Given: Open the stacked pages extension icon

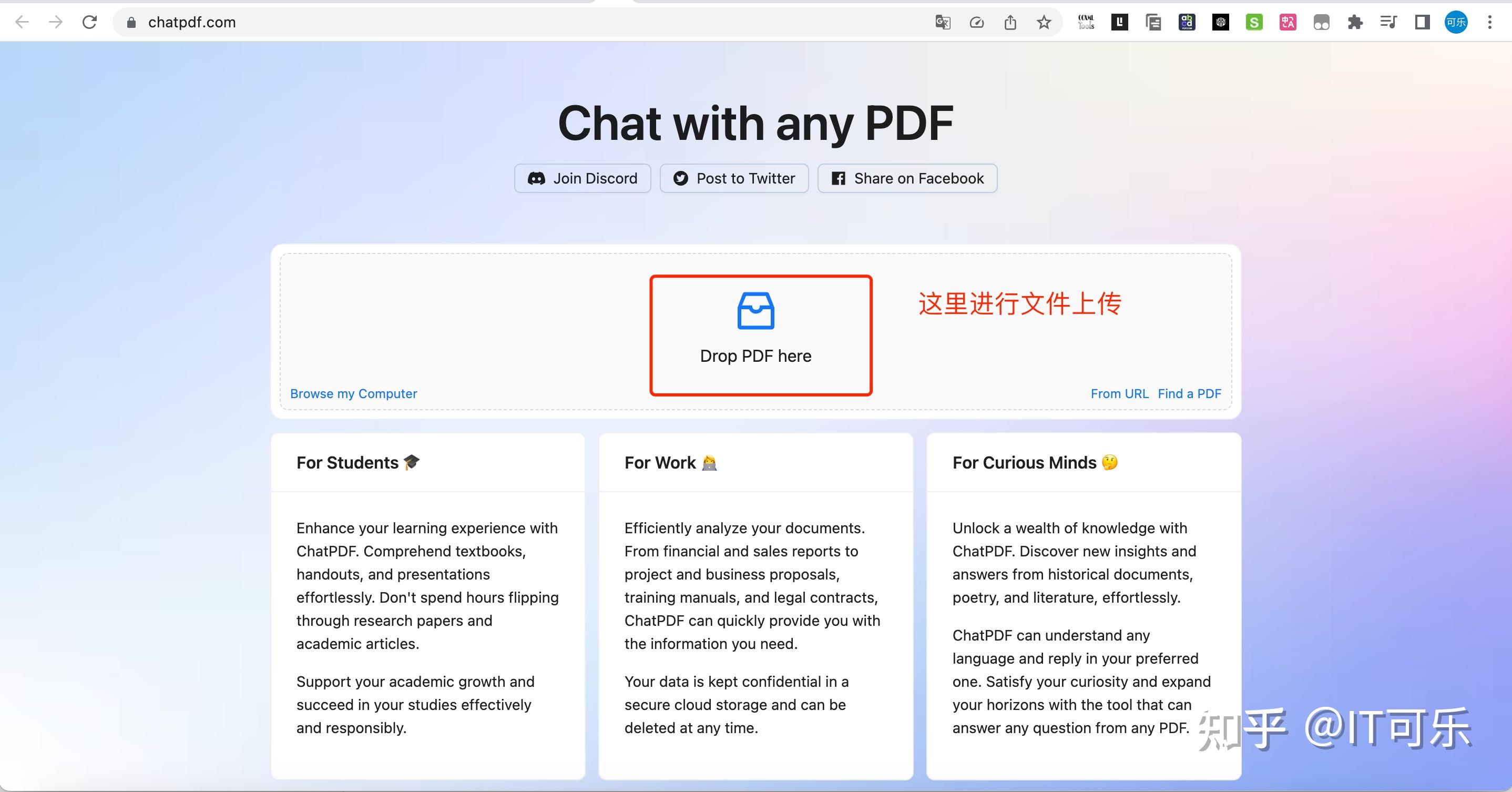Looking at the screenshot, I should coord(1153,22).
